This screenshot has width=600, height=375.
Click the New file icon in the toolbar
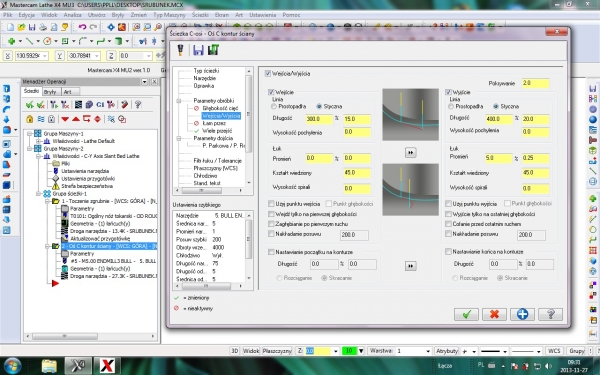[10, 27]
